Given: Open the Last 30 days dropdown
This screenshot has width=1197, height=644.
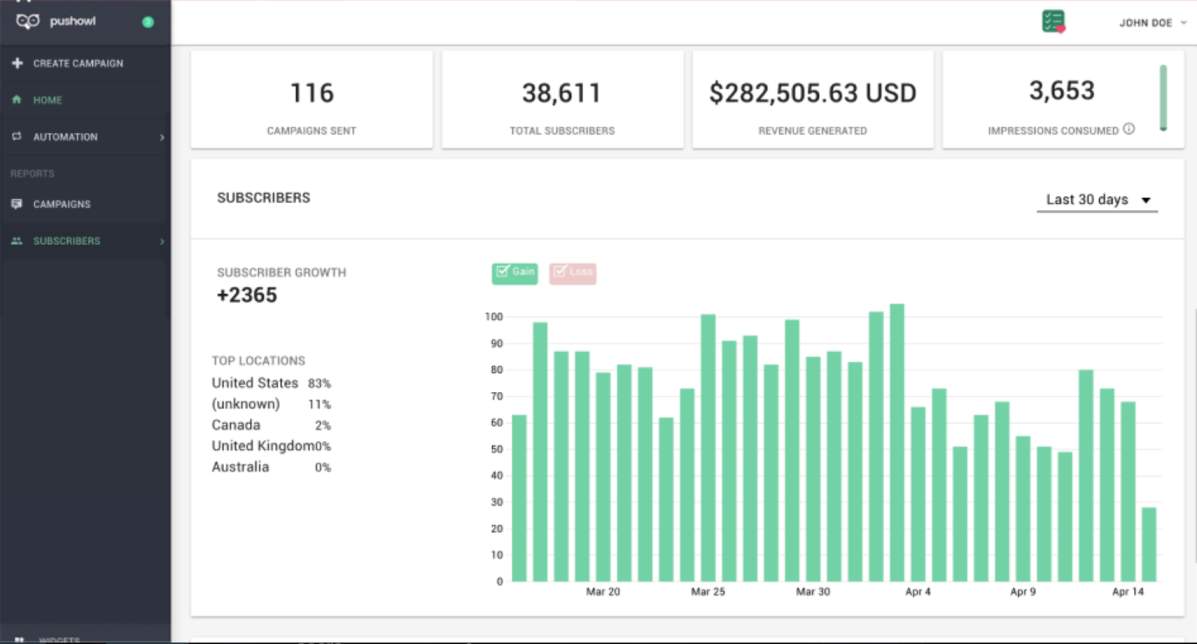Looking at the screenshot, I should (1097, 200).
